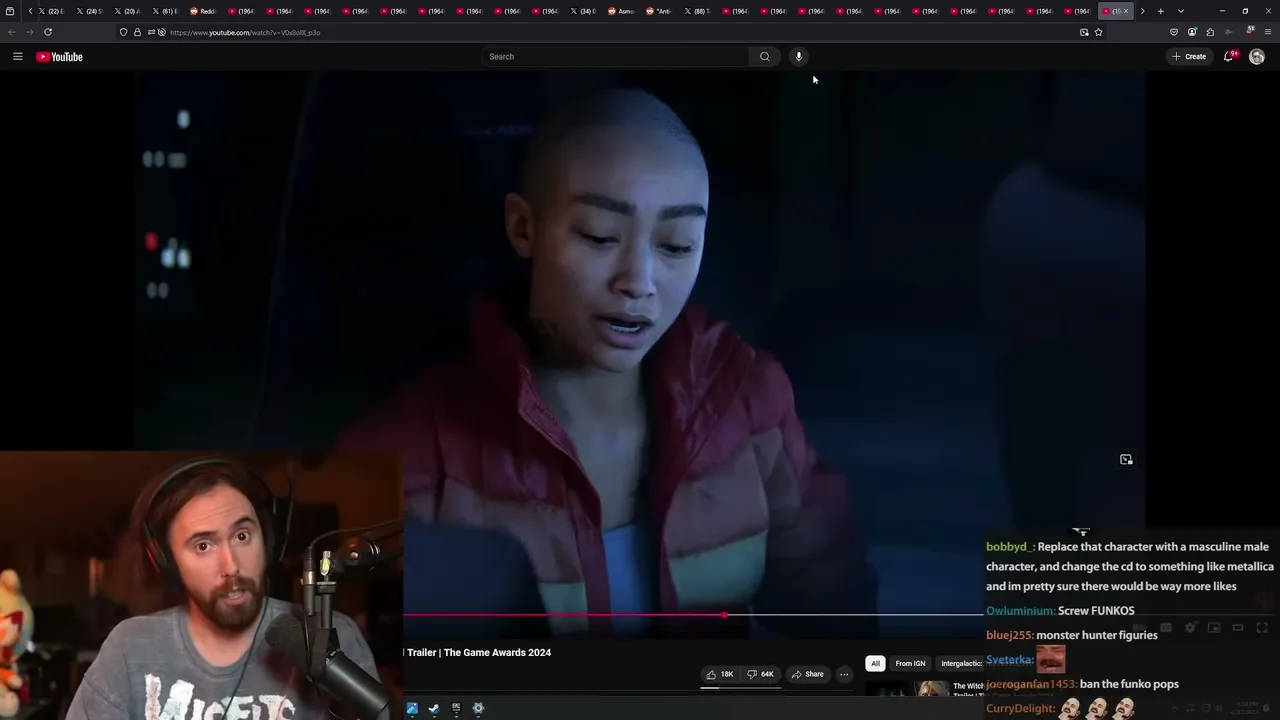Go to the YouTube home logo
Viewport: 1280px width, 720px height.
pyautogui.click(x=59, y=57)
